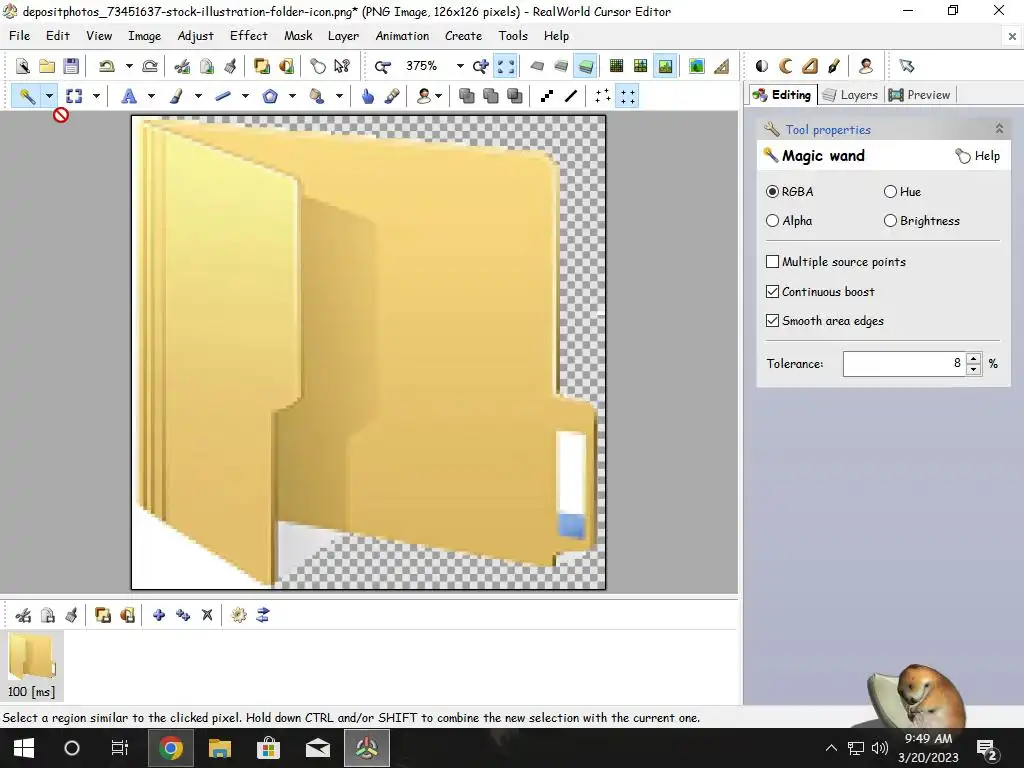Viewport: 1024px width, 768px height.
Task: Increase Tolerance with the up spinner arrow
Action: (974, 358)
